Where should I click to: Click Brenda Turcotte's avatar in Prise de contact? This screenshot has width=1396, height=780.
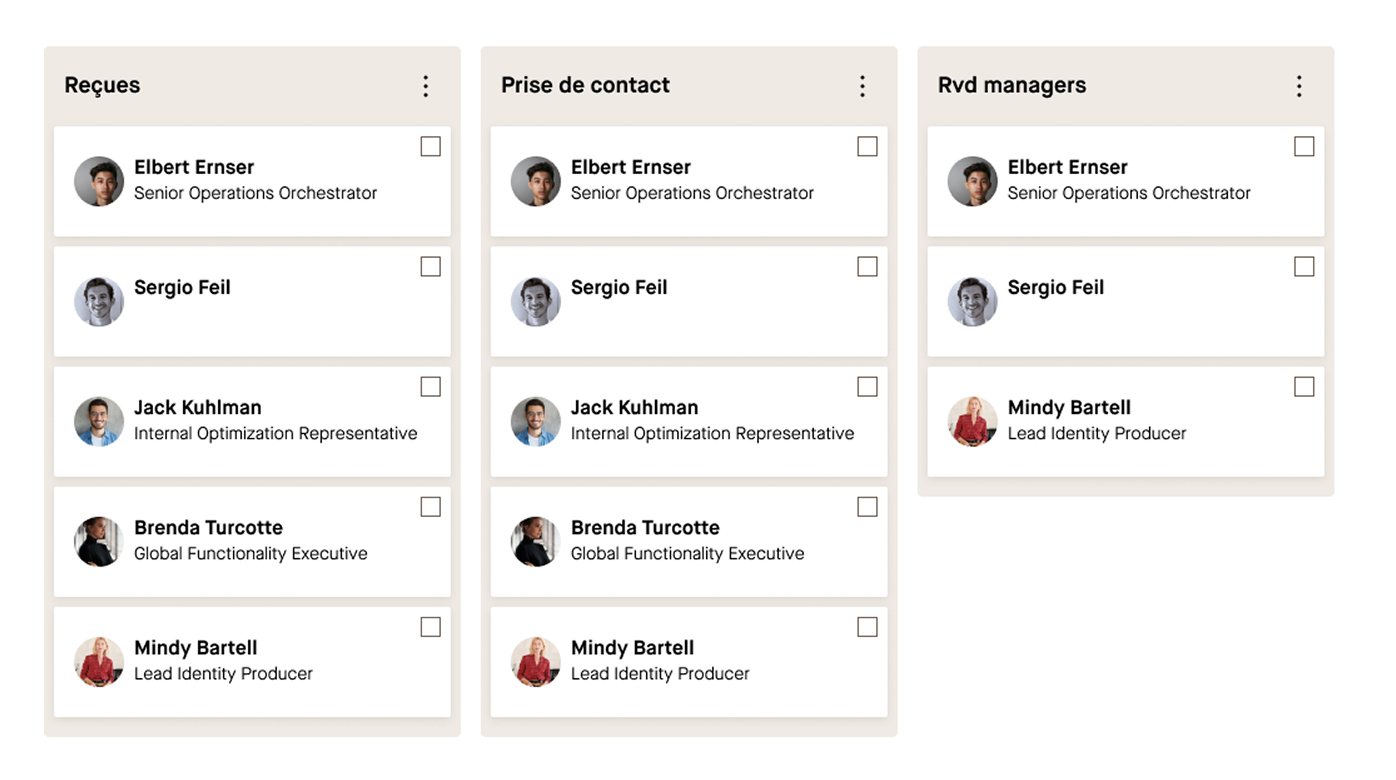pyautogui.click(x=536, y=541)
